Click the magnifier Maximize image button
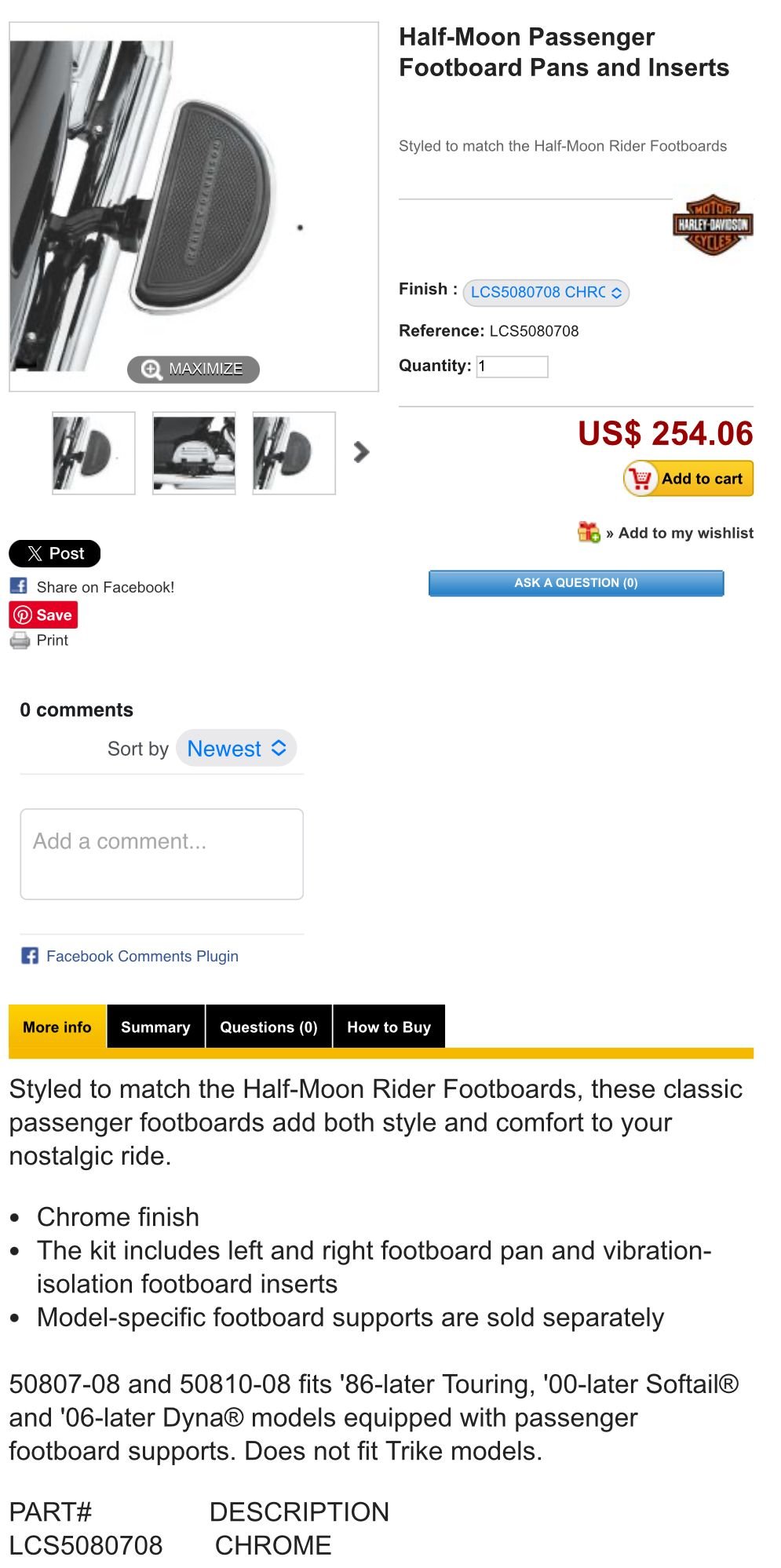781x1568 pixels. (193, 369)
